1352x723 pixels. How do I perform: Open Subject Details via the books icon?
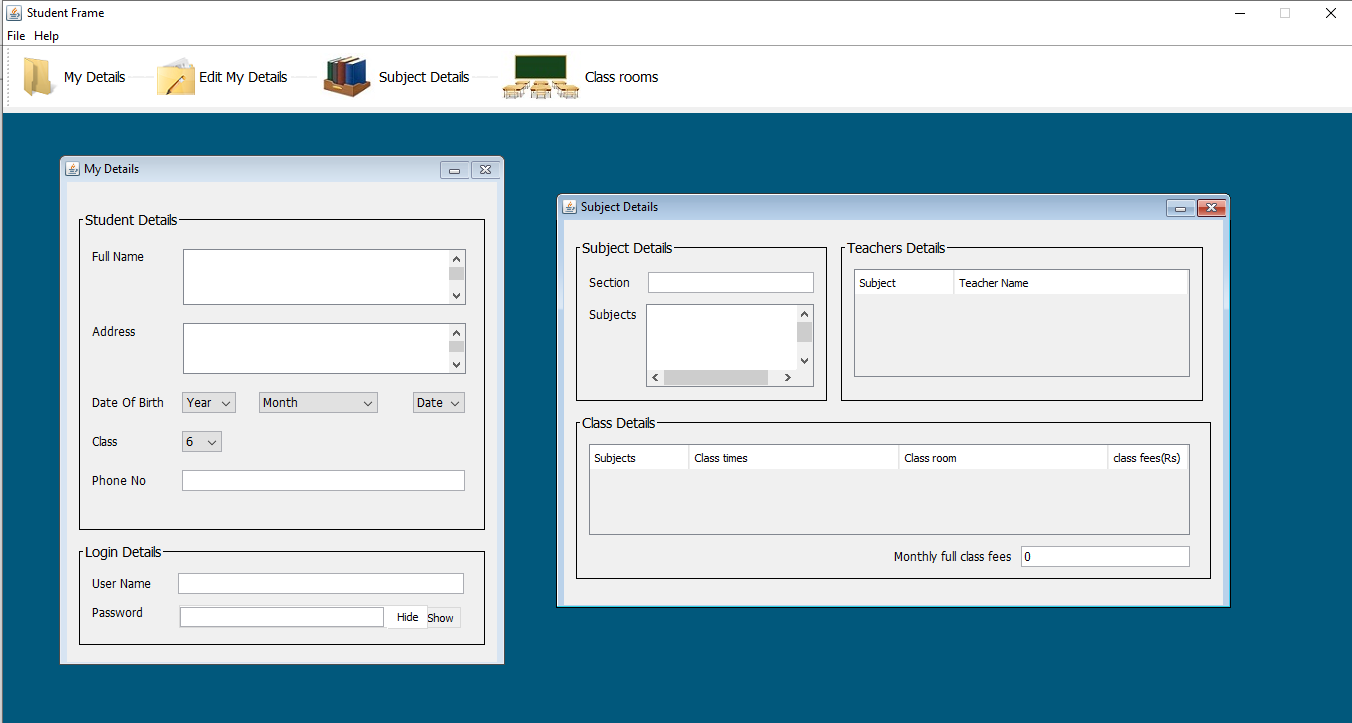pos(346,76)
